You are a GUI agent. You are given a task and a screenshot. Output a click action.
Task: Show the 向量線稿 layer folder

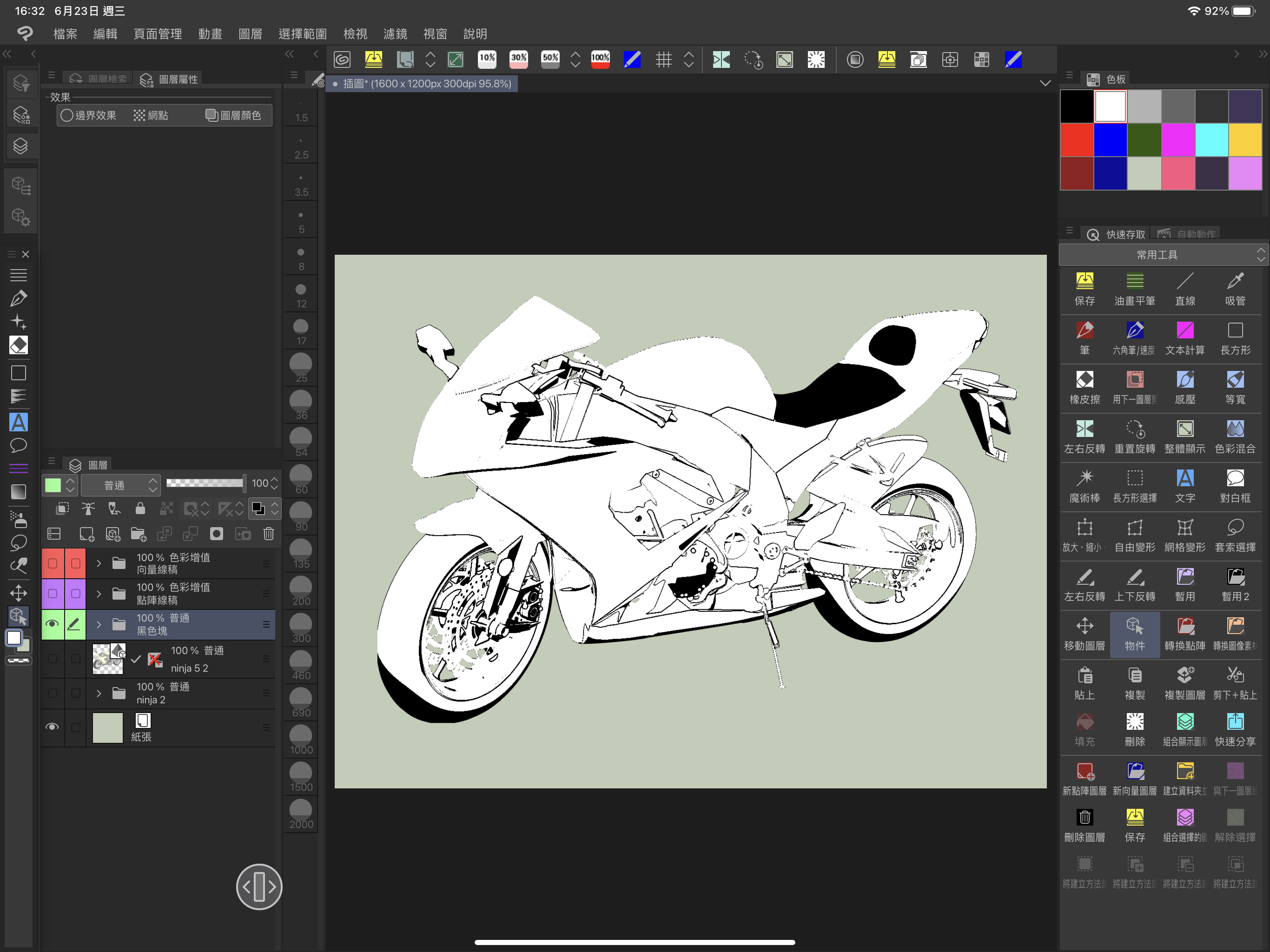[x=52, y=563]
